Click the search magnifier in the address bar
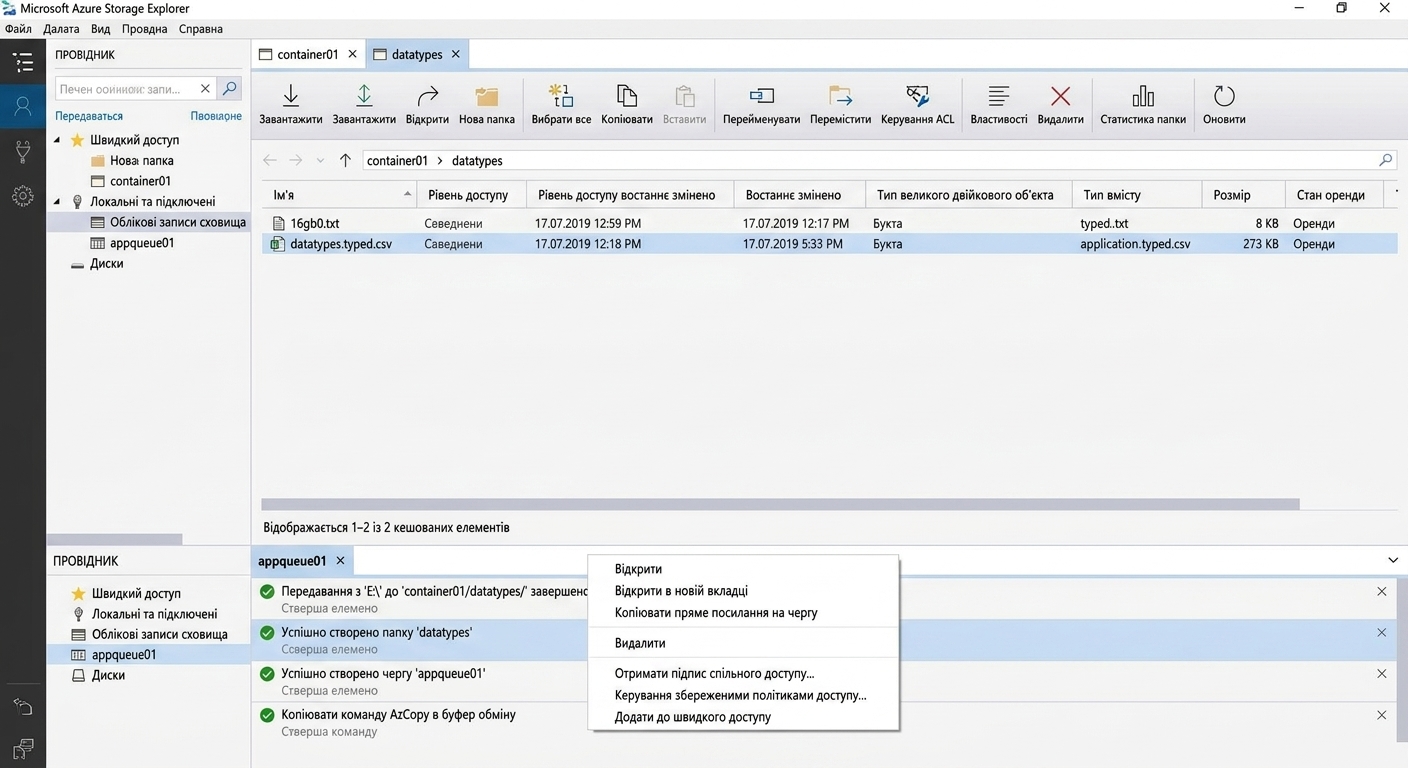The width and height of the screenshot is (1408, 768). point(1385,160)
